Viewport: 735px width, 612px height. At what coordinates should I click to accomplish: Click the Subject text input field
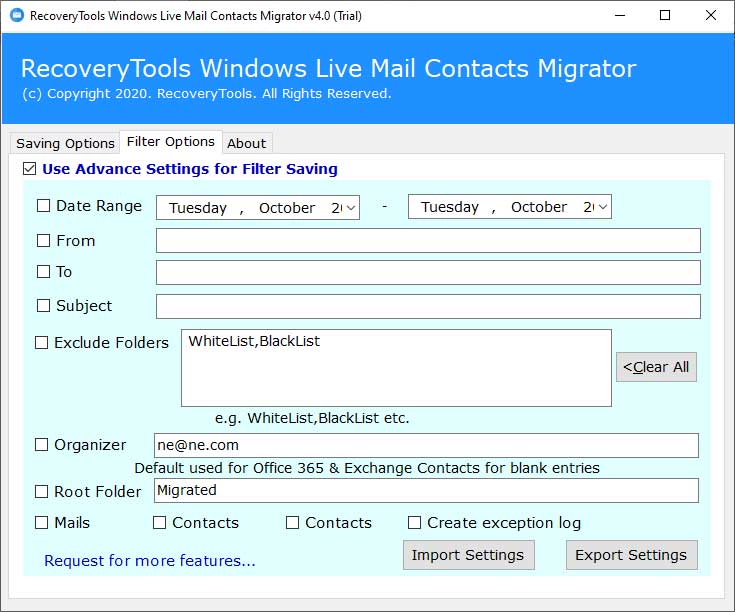point(428,306)
